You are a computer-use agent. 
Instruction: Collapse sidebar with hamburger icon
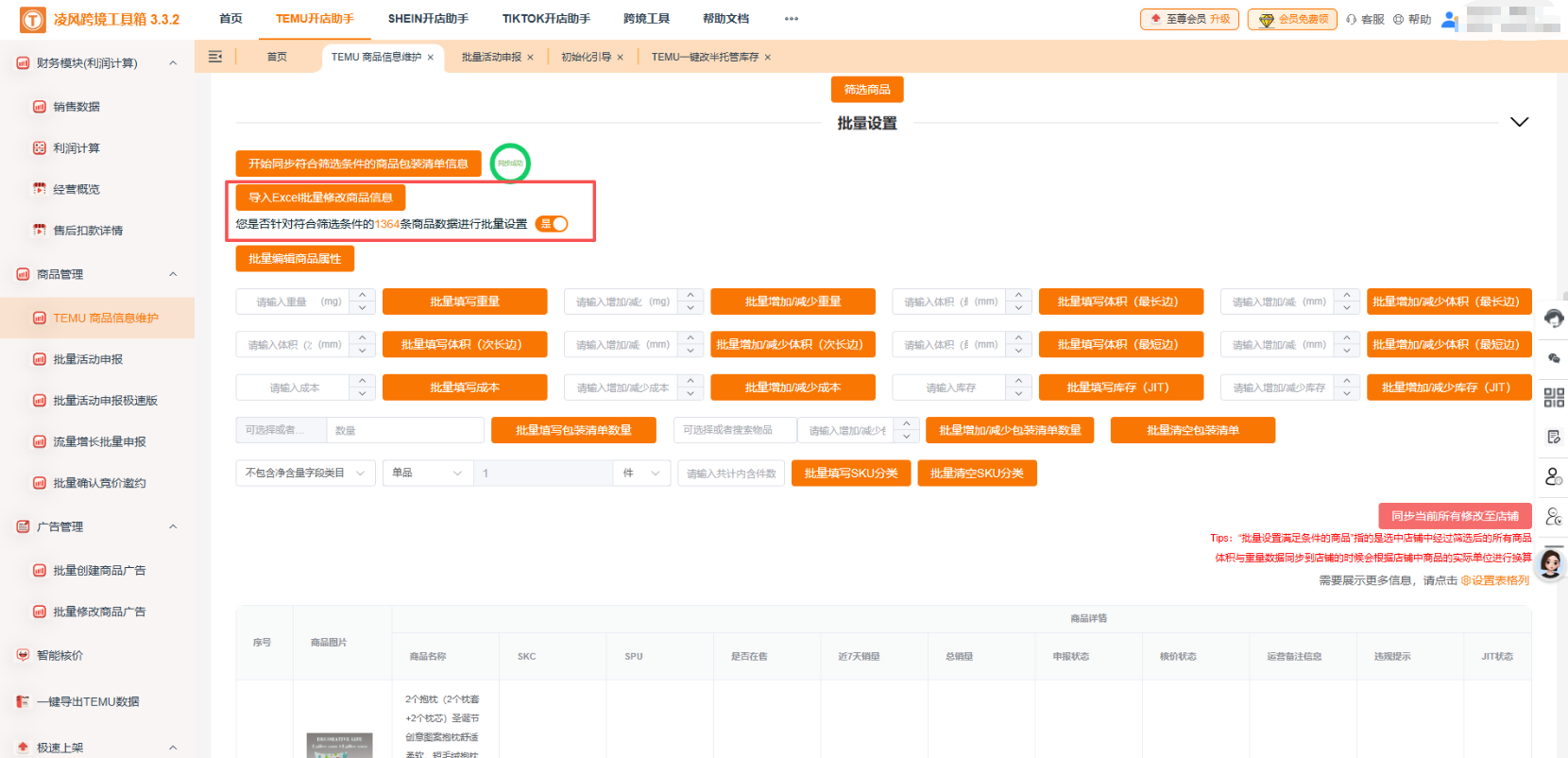215,57
